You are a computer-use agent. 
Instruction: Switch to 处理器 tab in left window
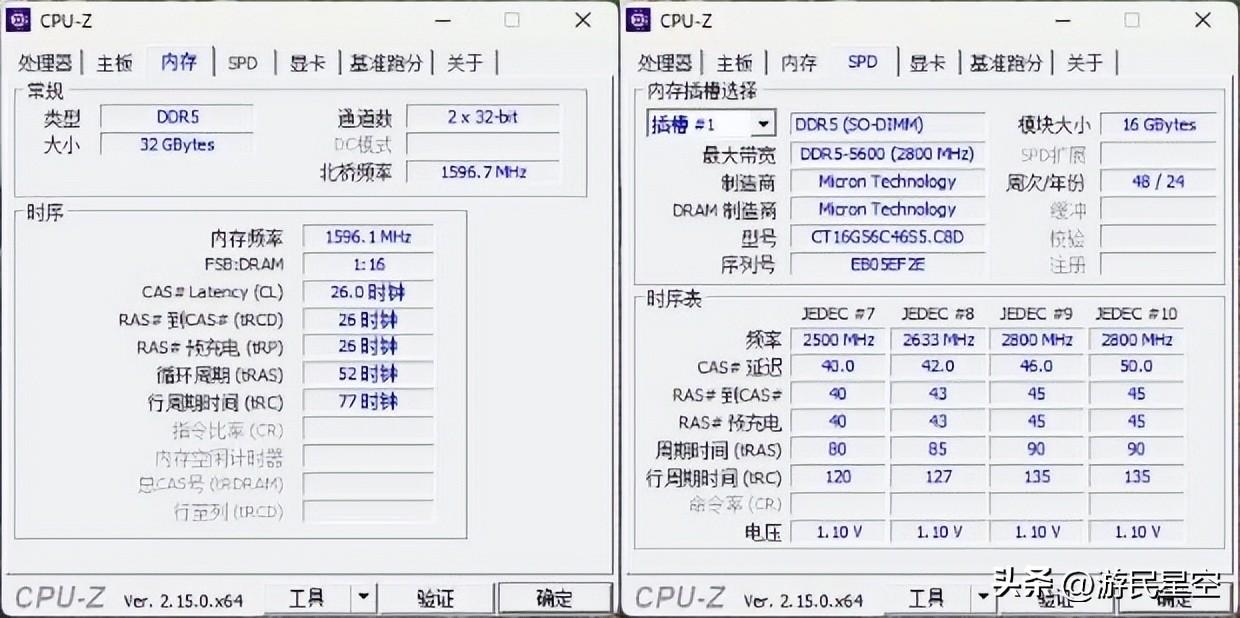(x=44, y=63)
